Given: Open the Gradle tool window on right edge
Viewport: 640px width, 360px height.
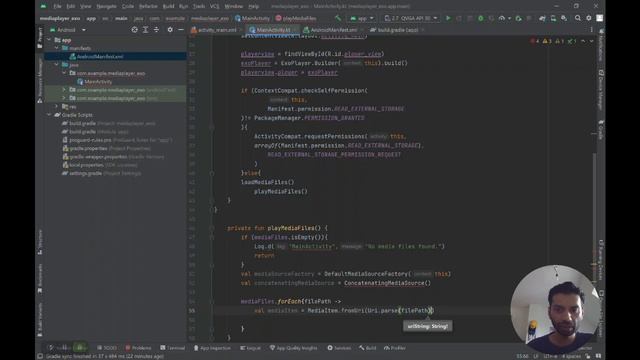Looking at the screenshot, I should click(x=601, y=129).
